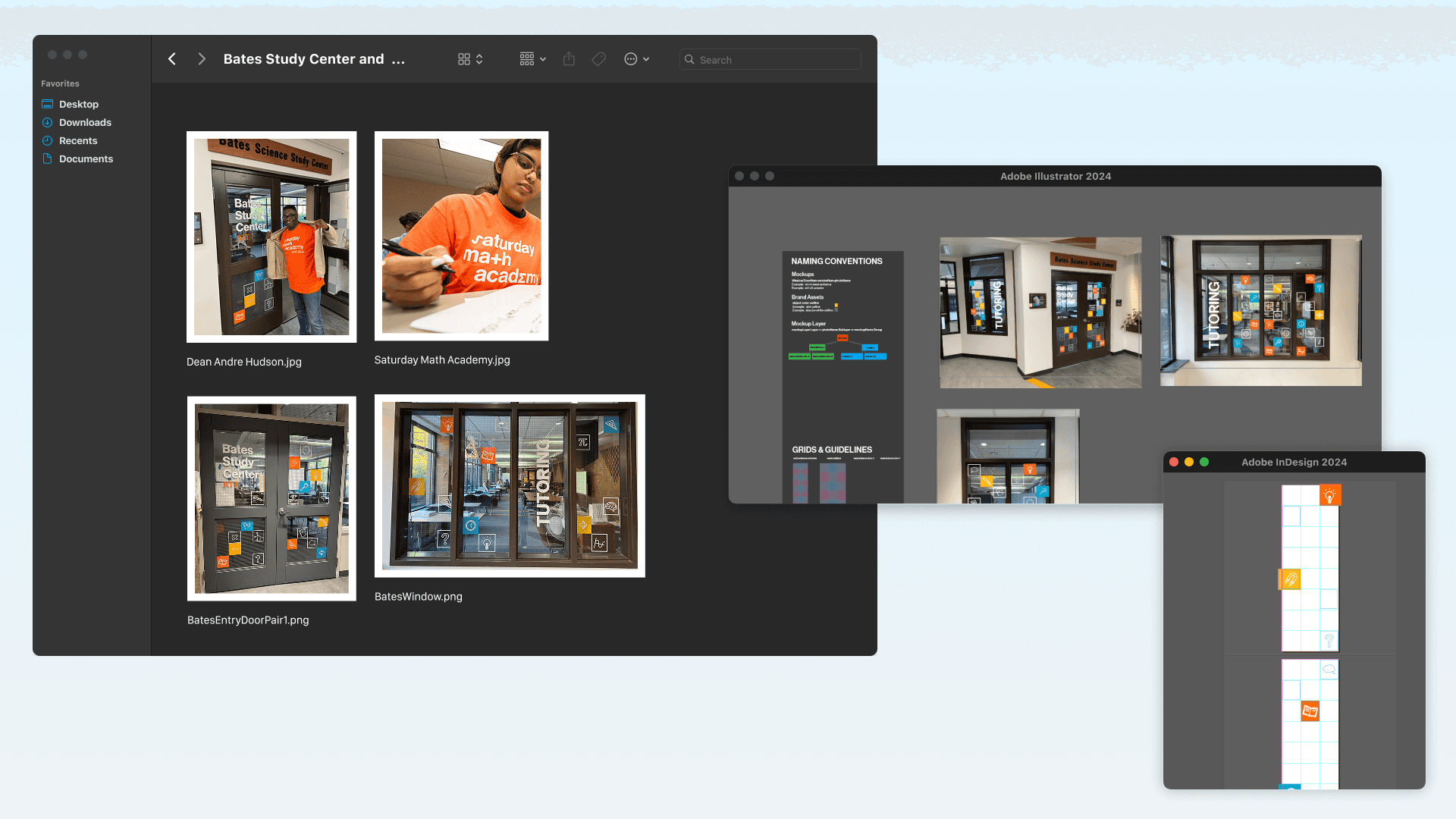The height and width of the screenshot is (819, 1456).
Task: Click the Finder back arrow
Action: pyautogui.click(x=172, y=59)
